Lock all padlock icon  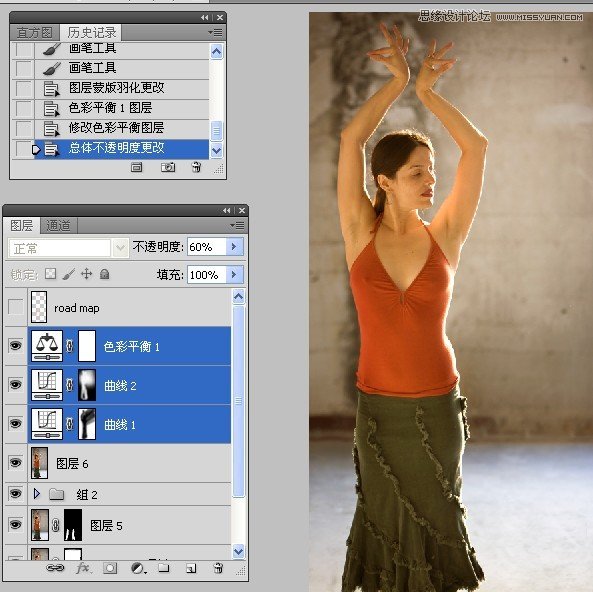[105, 273]
